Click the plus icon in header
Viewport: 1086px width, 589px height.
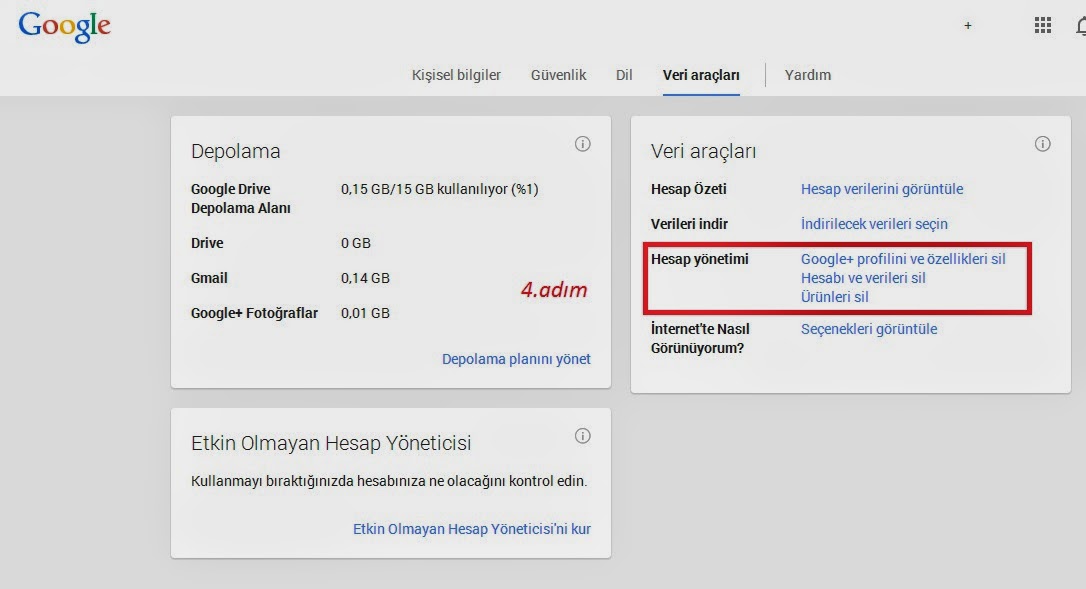(968, 26)
